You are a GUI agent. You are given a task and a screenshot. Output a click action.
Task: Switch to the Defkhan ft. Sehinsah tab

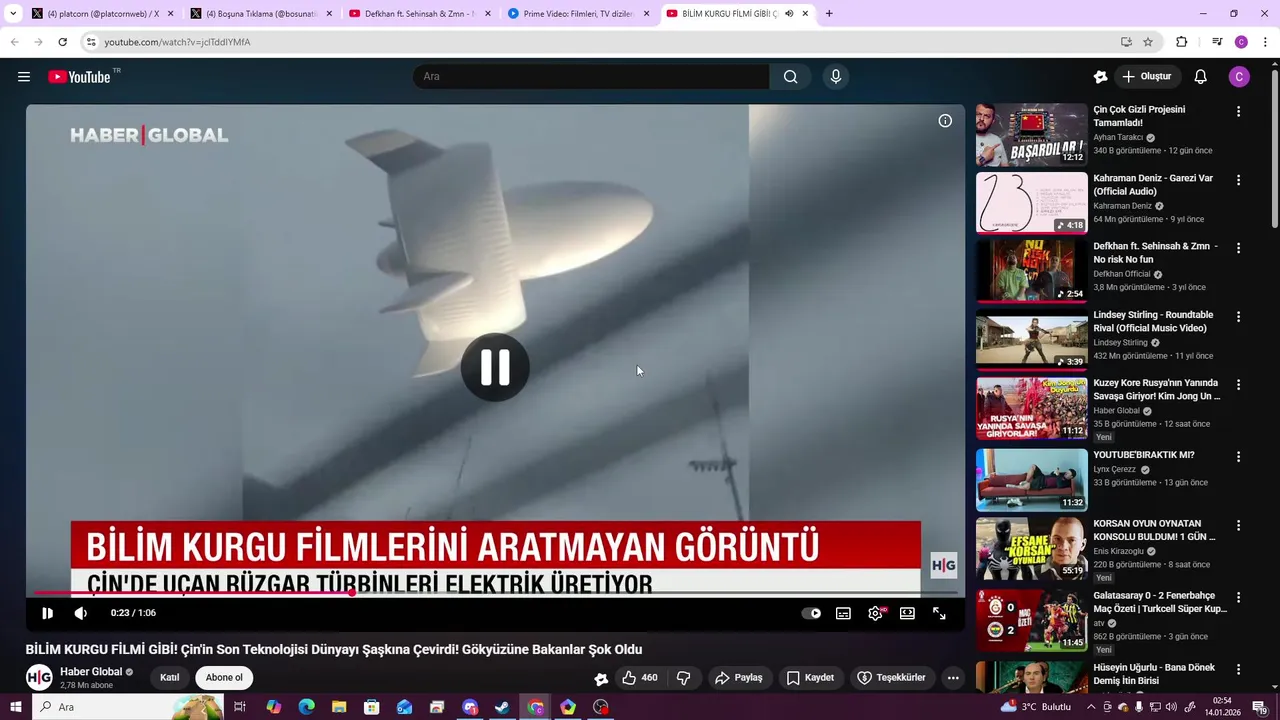point(420,14)
